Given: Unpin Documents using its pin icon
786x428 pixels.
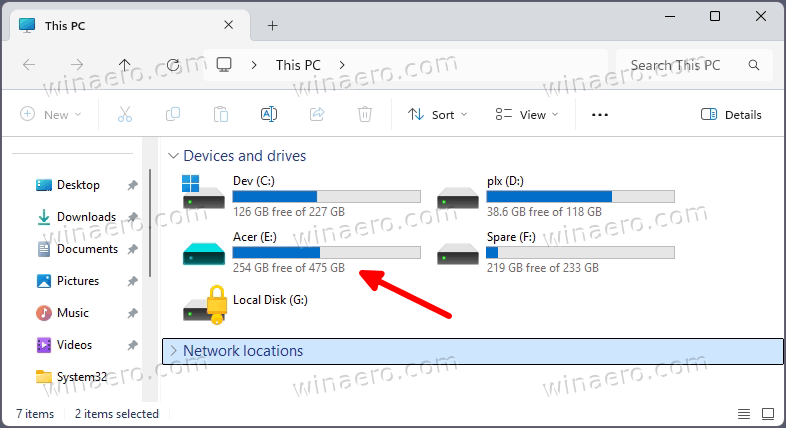Looking at the screenshot, I should tap(132, 249).
